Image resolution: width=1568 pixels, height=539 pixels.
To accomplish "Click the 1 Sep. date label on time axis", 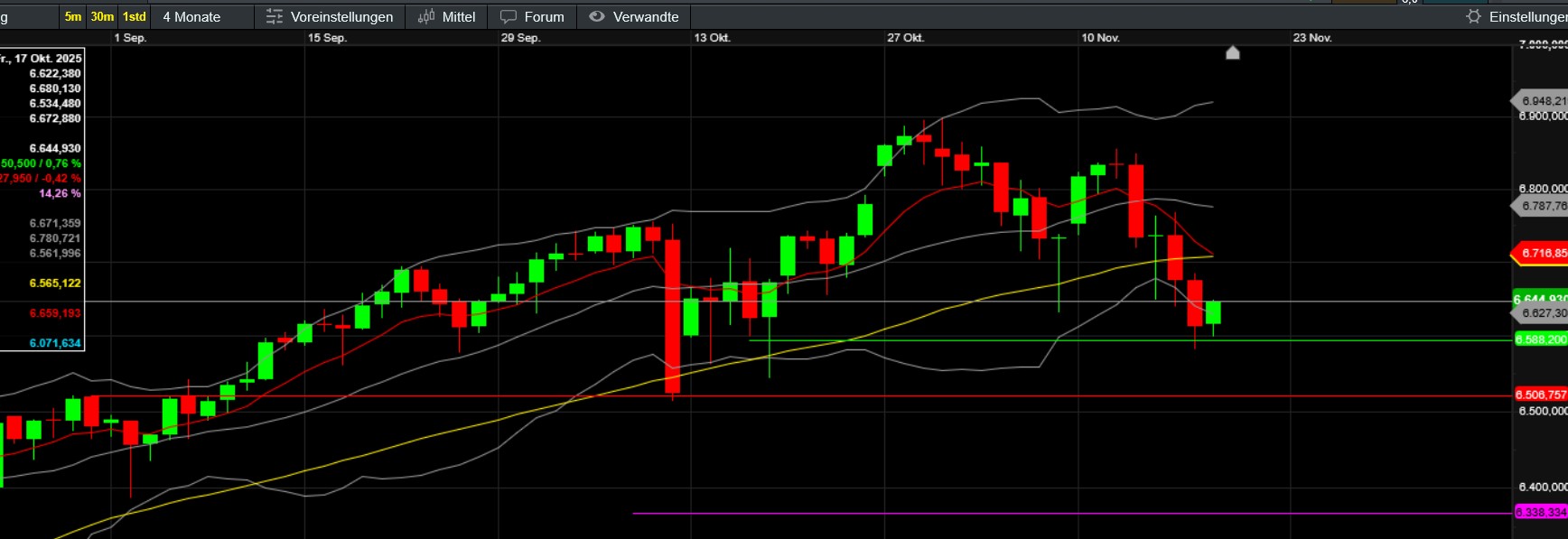I will click(130, 38).
